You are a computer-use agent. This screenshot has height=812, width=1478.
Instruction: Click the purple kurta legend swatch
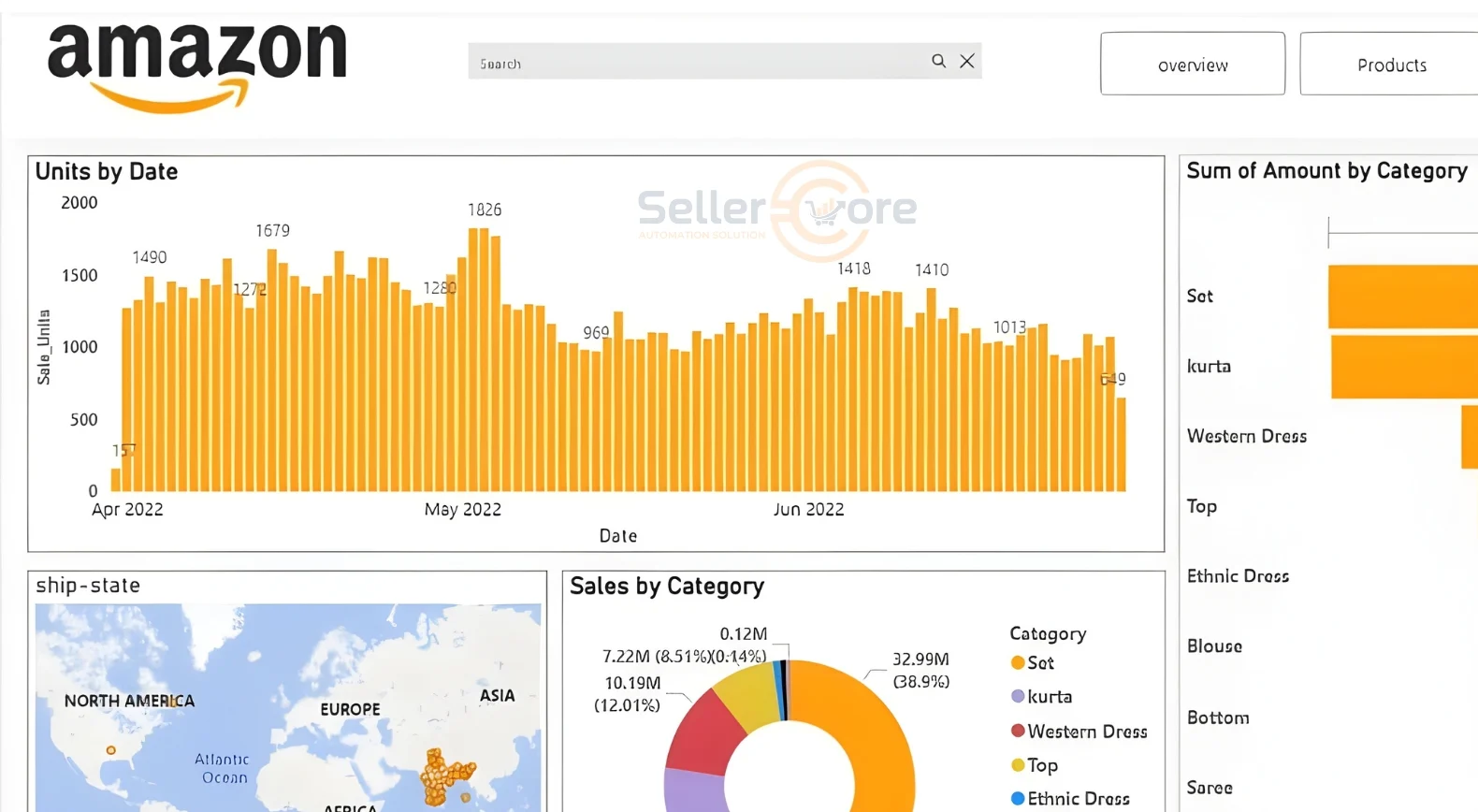pyautogui.click(x=1018, y=697)
